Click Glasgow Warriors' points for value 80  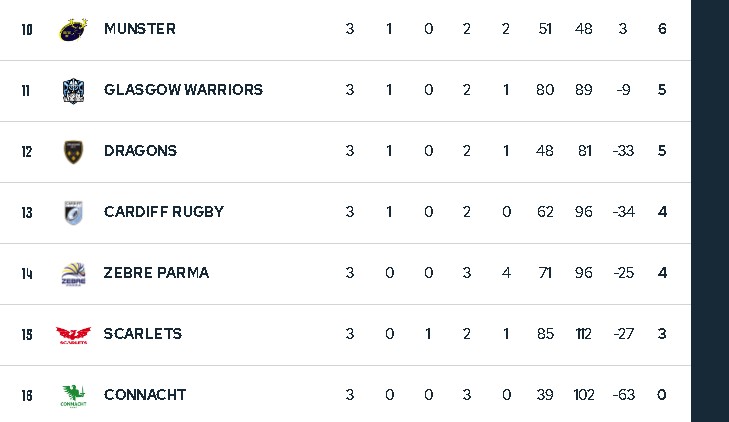[545, 90]
